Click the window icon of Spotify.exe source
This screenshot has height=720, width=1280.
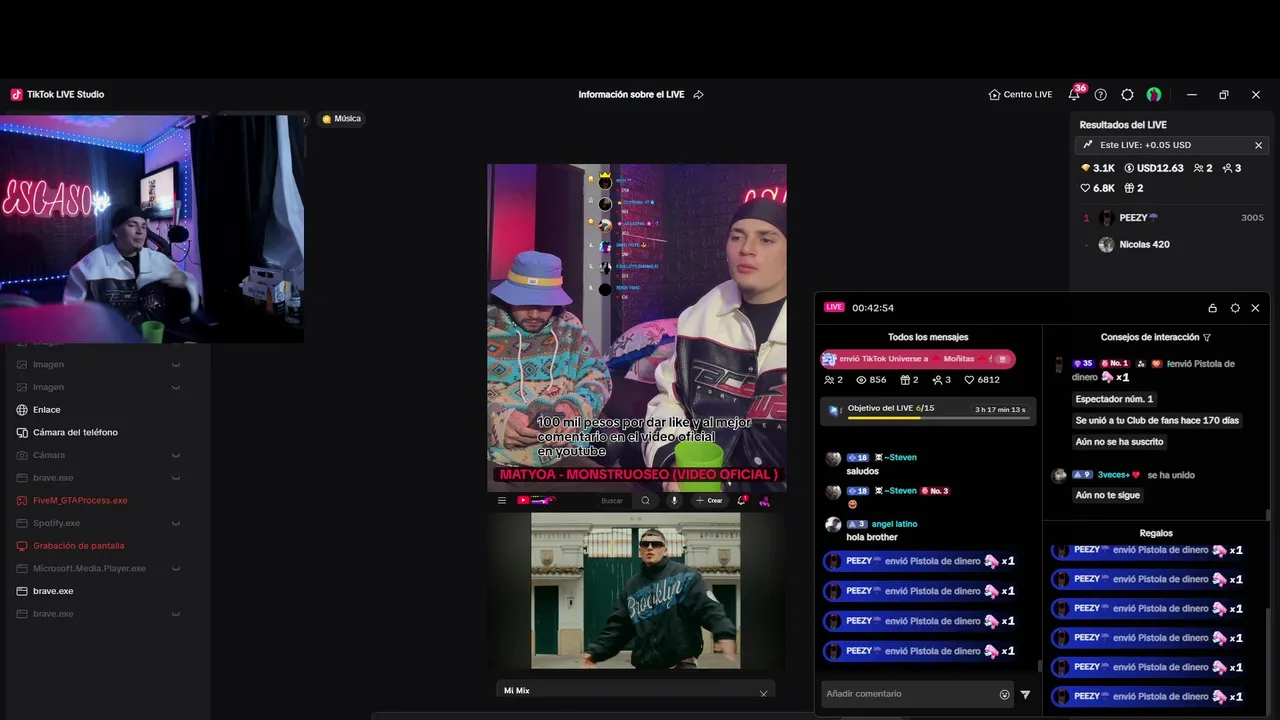(x=22, y=523)
